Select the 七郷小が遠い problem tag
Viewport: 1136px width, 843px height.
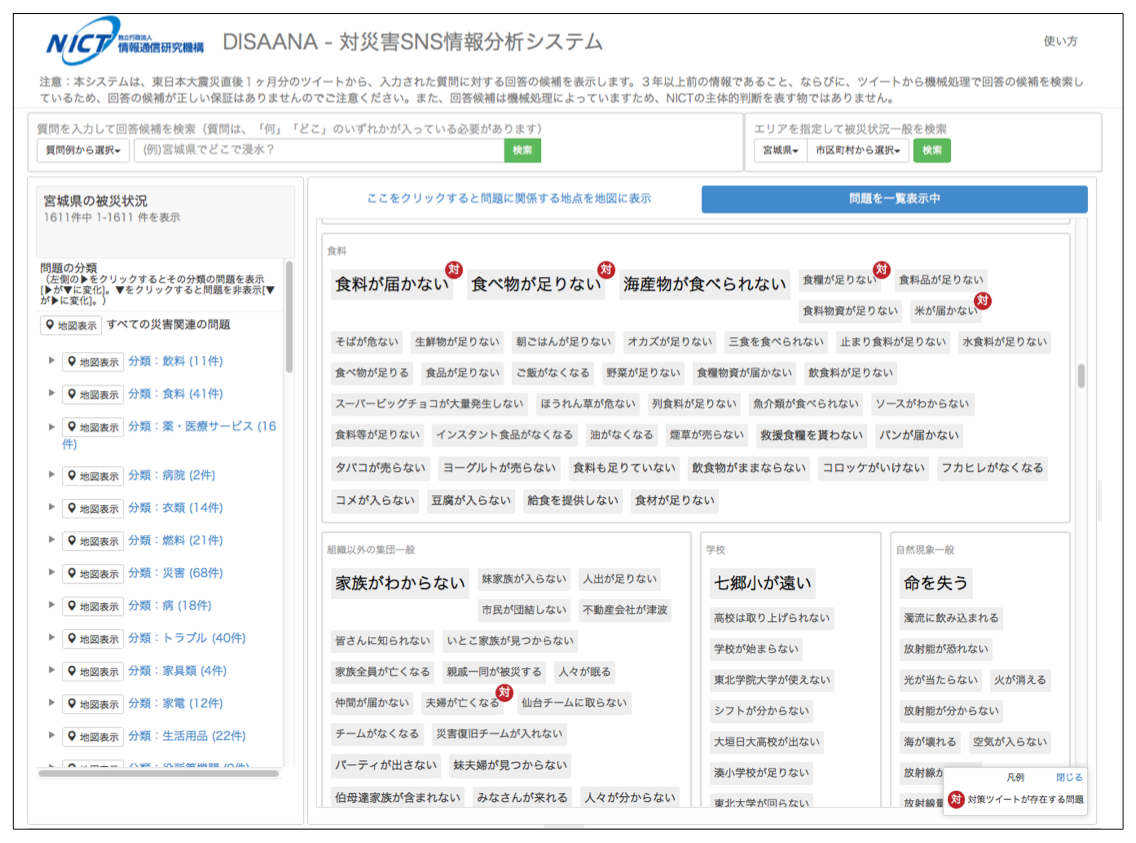pos(762,583)
